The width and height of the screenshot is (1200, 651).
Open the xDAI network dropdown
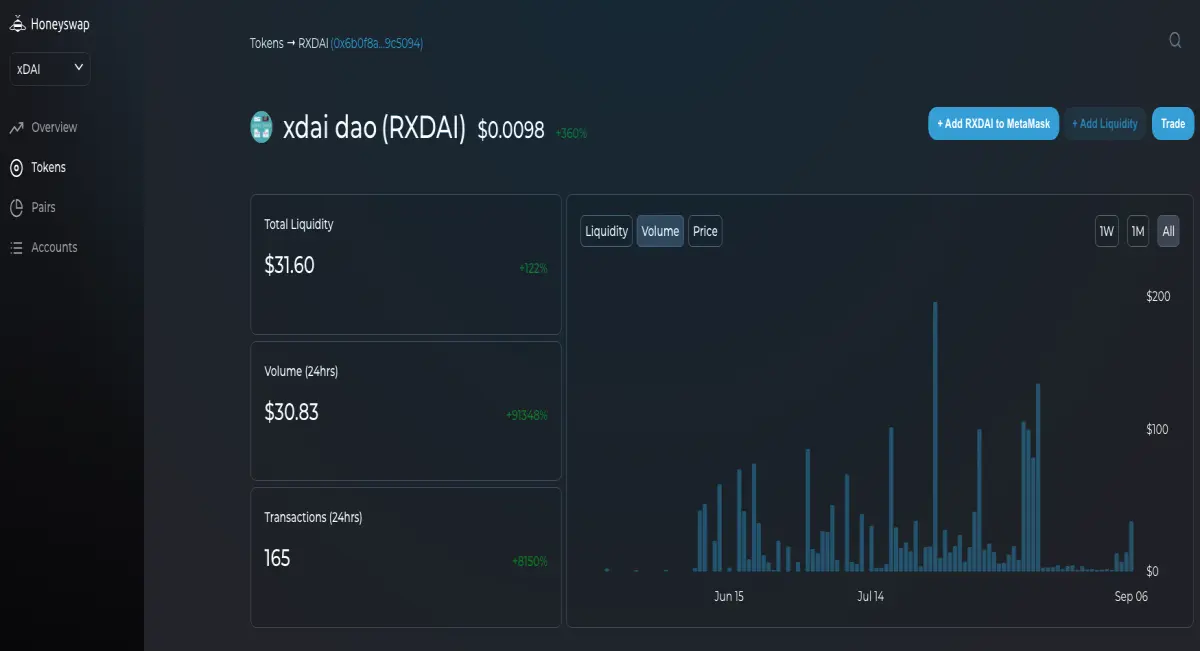click(50, 69)
